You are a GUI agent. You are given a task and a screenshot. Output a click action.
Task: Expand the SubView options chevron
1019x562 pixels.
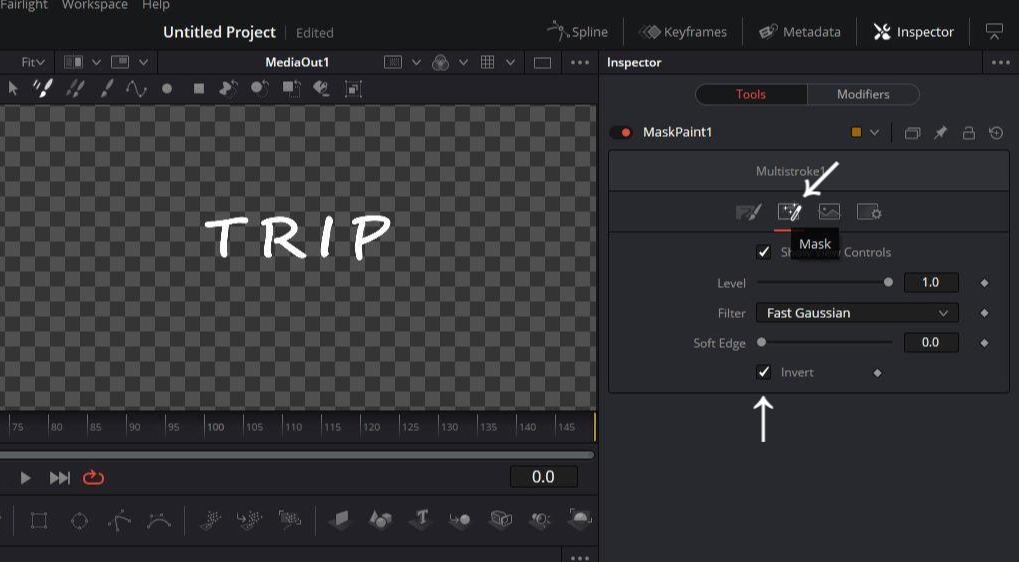click(144, 62)
